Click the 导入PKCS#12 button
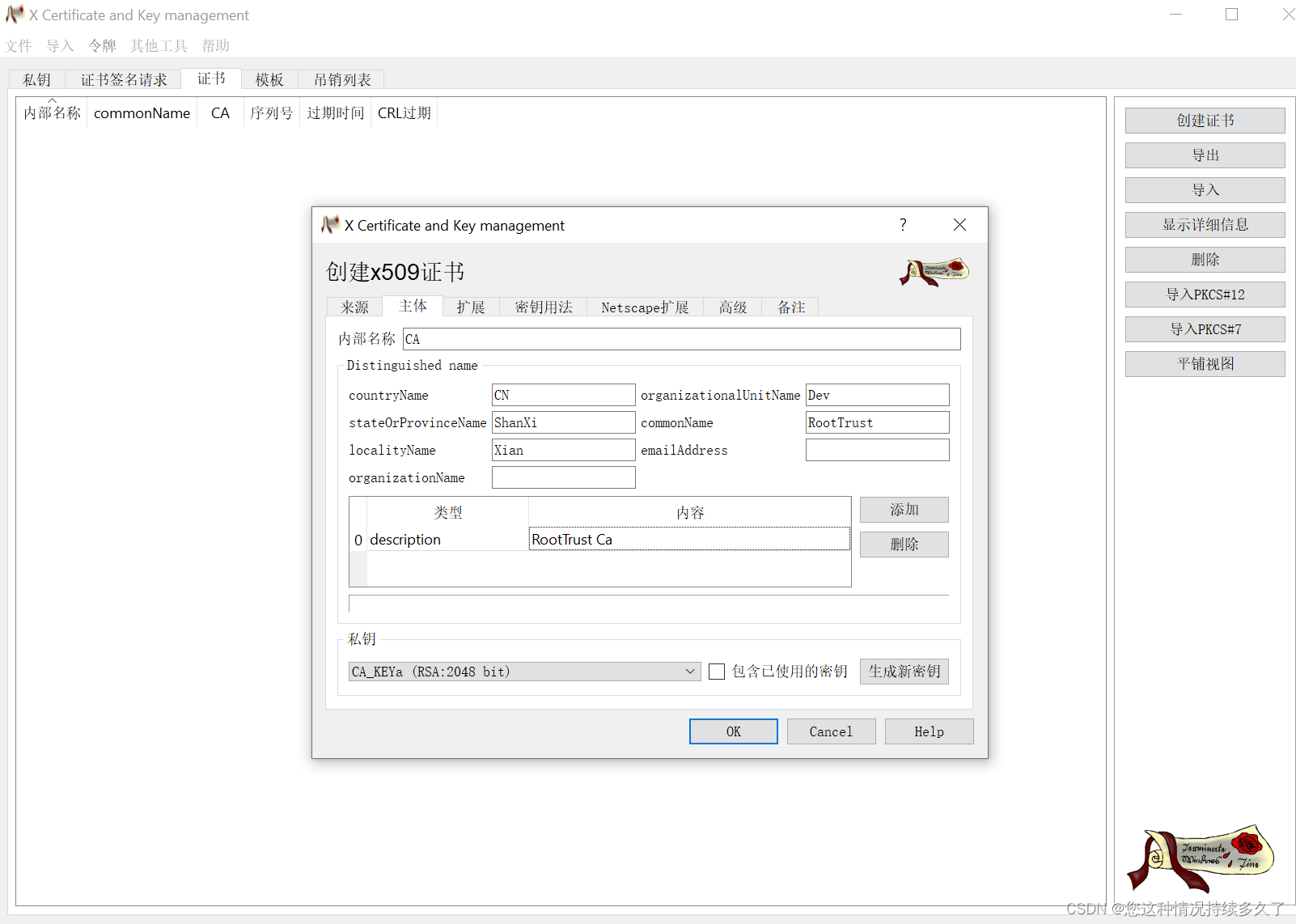Viewport: 1296px width, 924px height. [x=1205, y=295]
